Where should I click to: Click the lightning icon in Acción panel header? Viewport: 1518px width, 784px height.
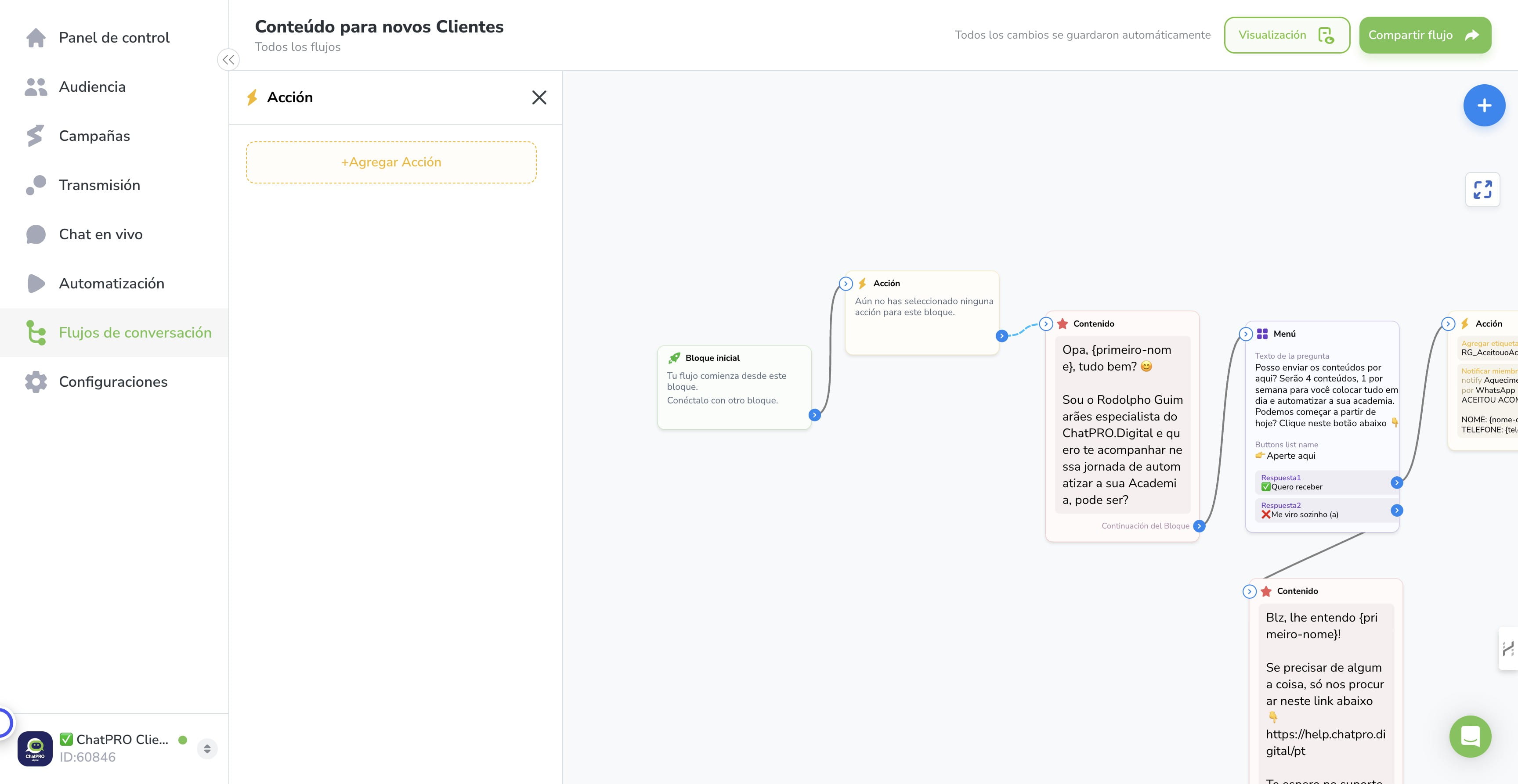pyautogui.click(x=252, y=97)
